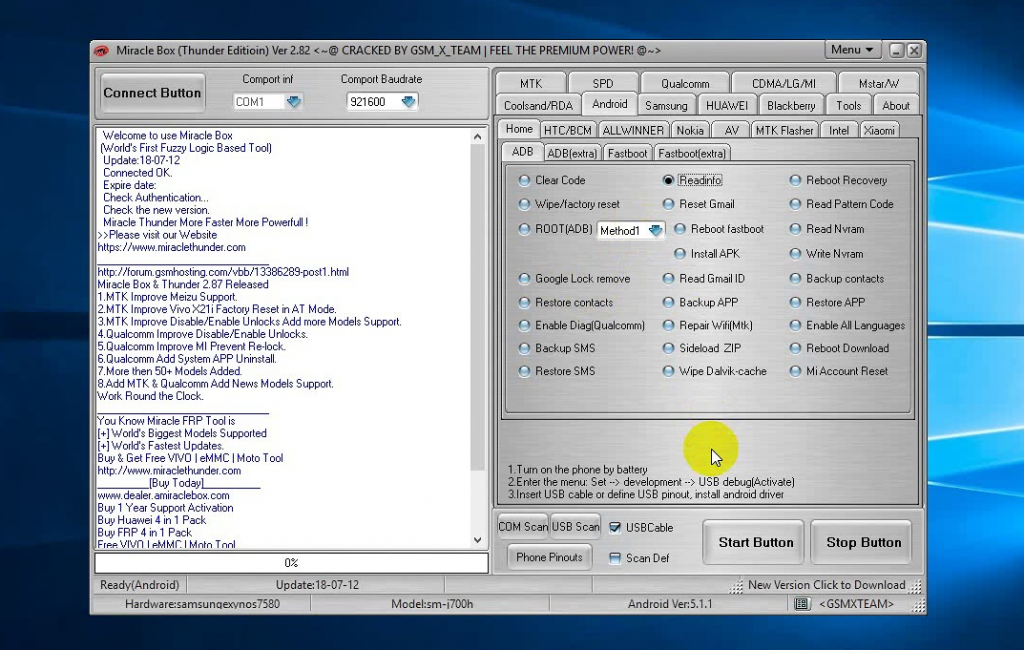Open the Qualcomm tab
The image size is (1024, 650).
point(684,83)
